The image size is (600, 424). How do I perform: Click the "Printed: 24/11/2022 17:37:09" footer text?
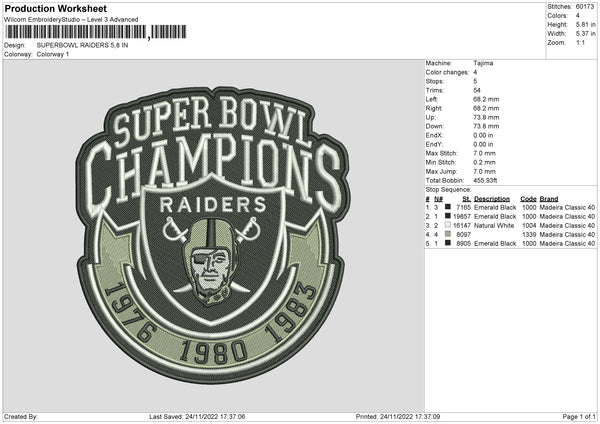pyautogui.click(x=398, y=416)
